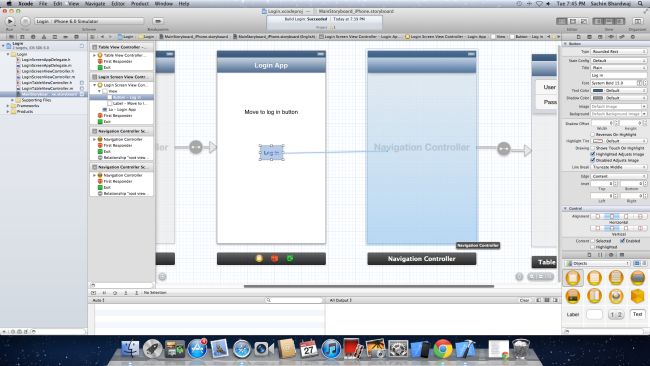Open the Editor menu
The height and width of the screenshot is (366, 650).
point(118,4)
